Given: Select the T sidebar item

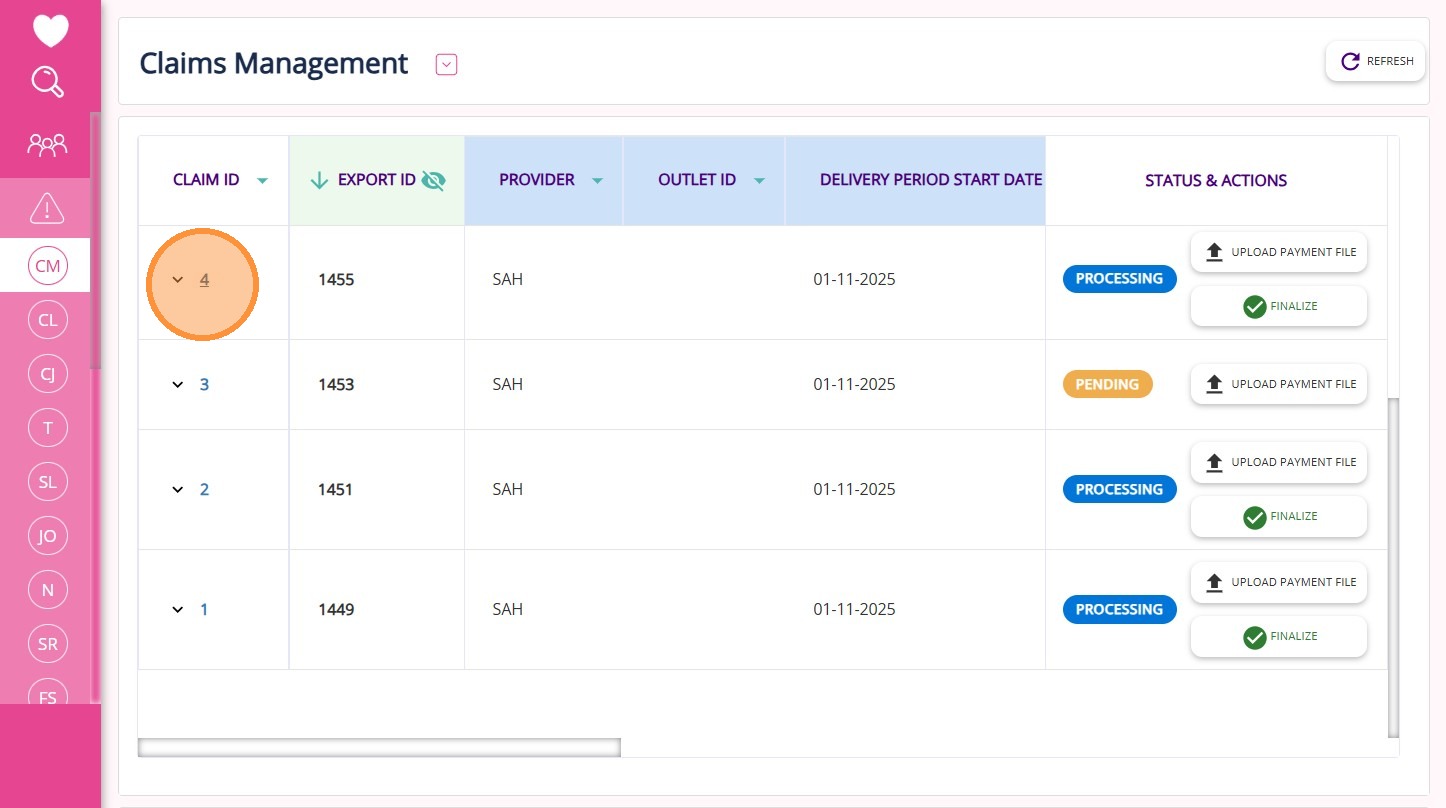Looking at the screenshot, I should click(47, 428).
